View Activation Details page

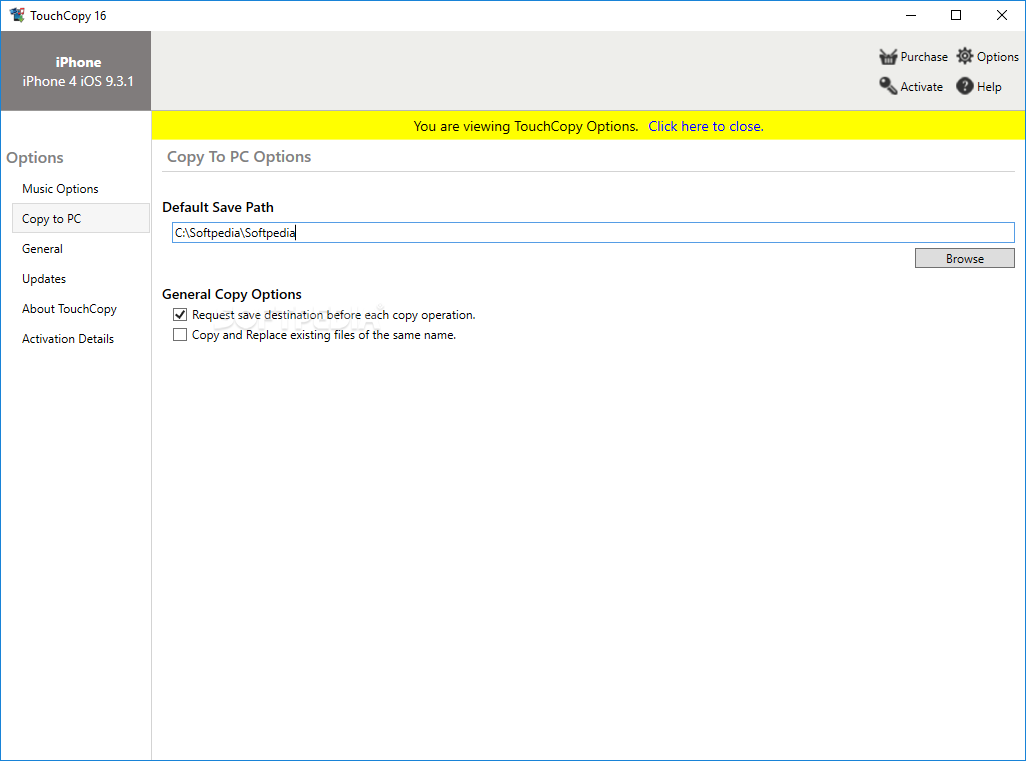[x=68, y=339]
